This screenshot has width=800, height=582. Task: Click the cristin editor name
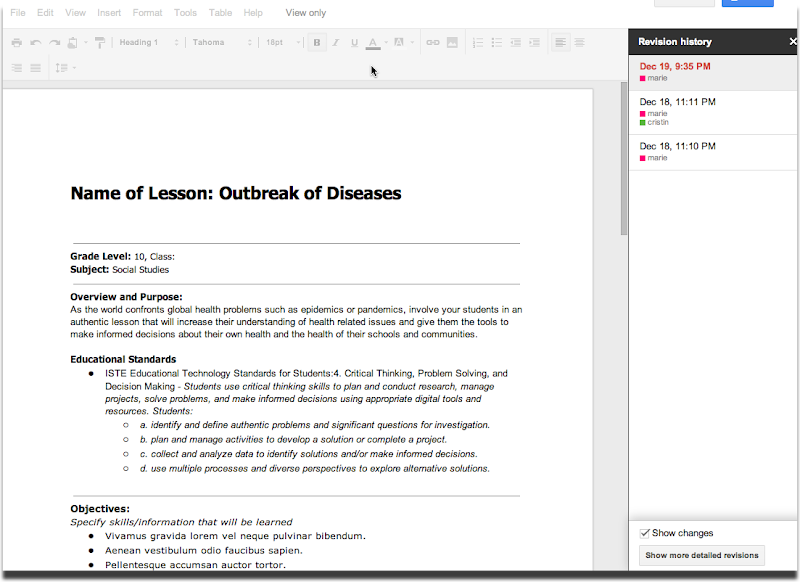tap(658, 122)
